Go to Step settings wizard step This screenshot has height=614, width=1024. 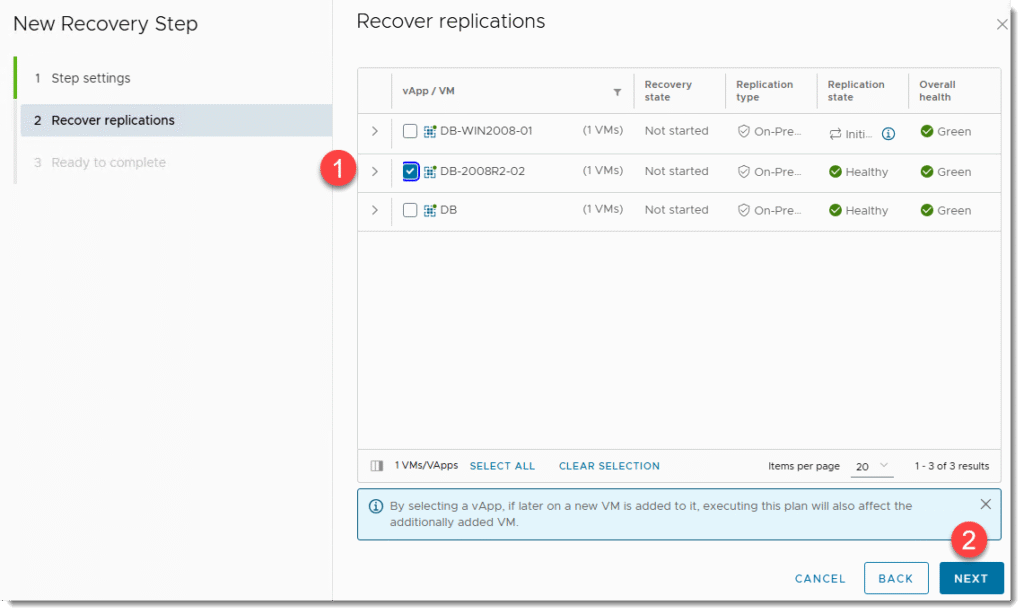pos(90,78)
